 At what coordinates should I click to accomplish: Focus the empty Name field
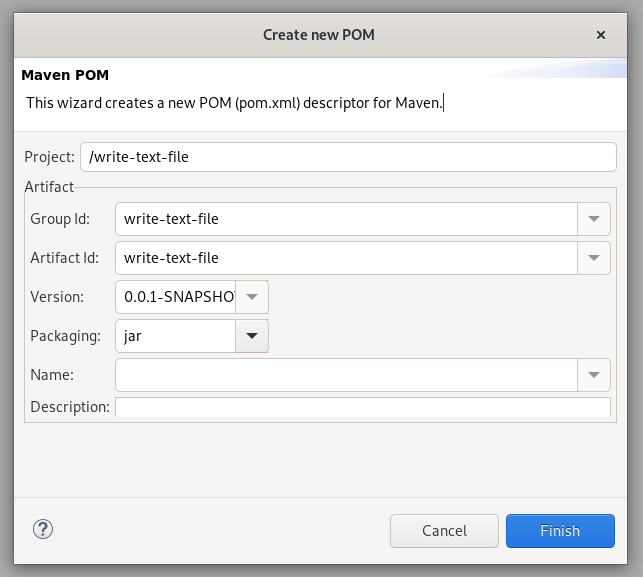tap(347, 375)
